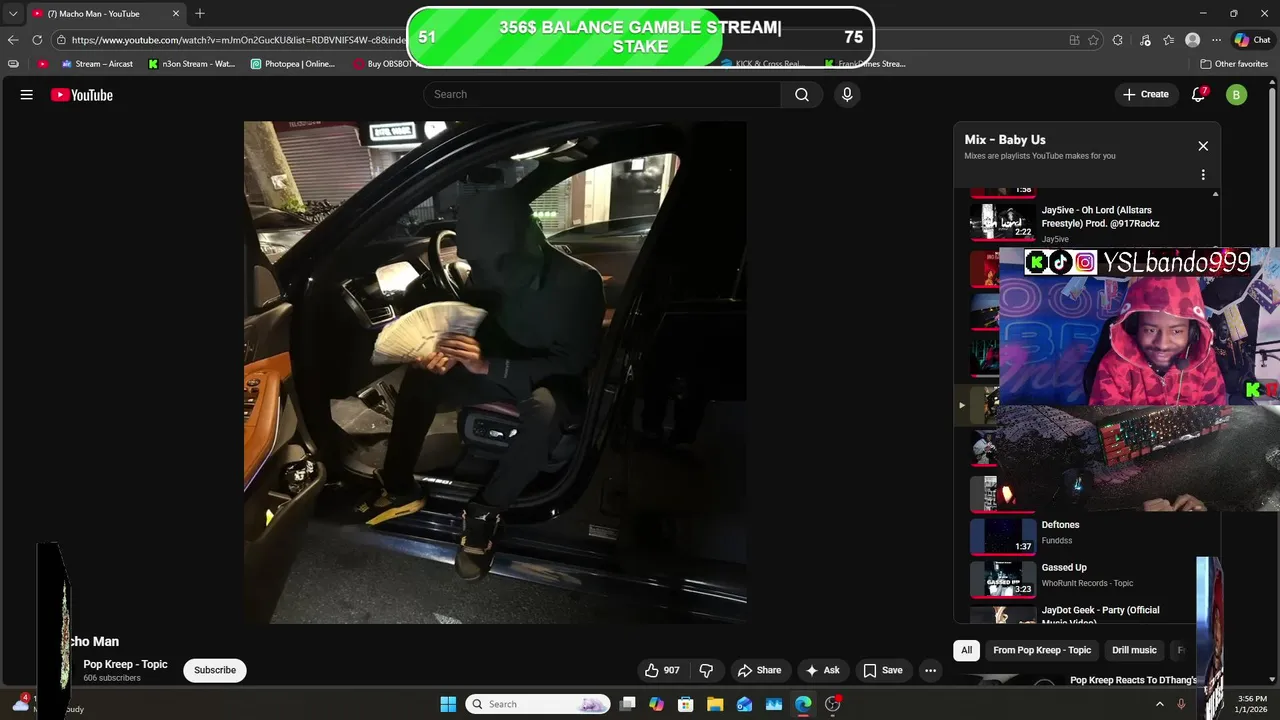
Task: Open n3on Stream bookmark
Action: click(192, 64)
